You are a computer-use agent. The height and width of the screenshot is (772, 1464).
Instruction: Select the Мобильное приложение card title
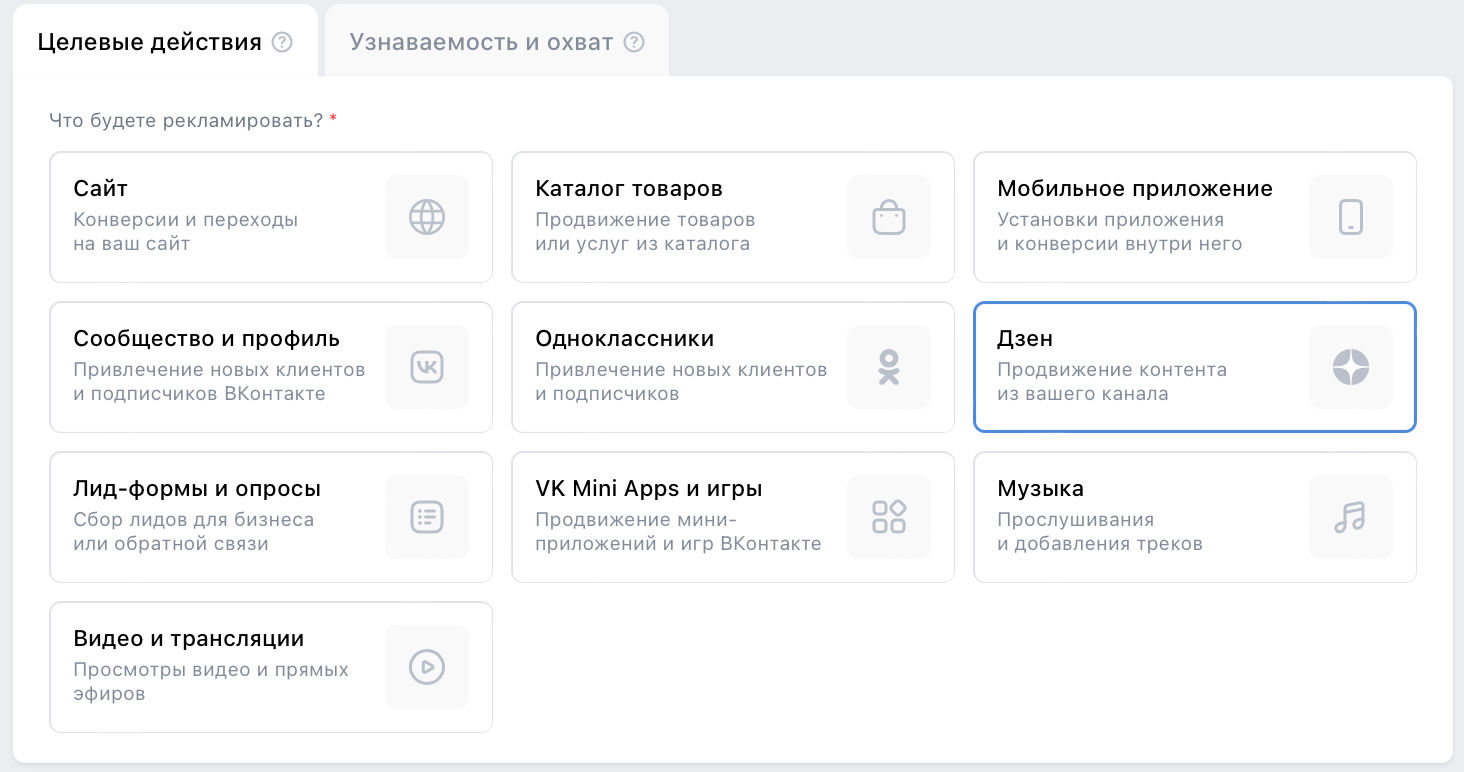(1135, 189)
